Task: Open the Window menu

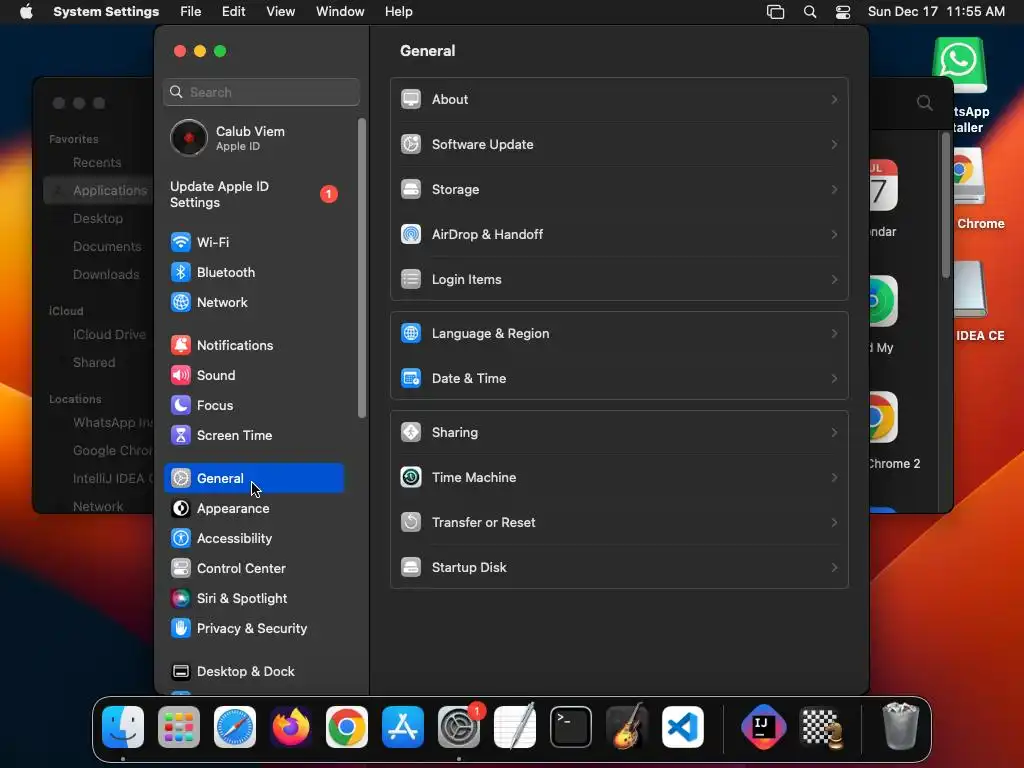Action: point(340,12)
